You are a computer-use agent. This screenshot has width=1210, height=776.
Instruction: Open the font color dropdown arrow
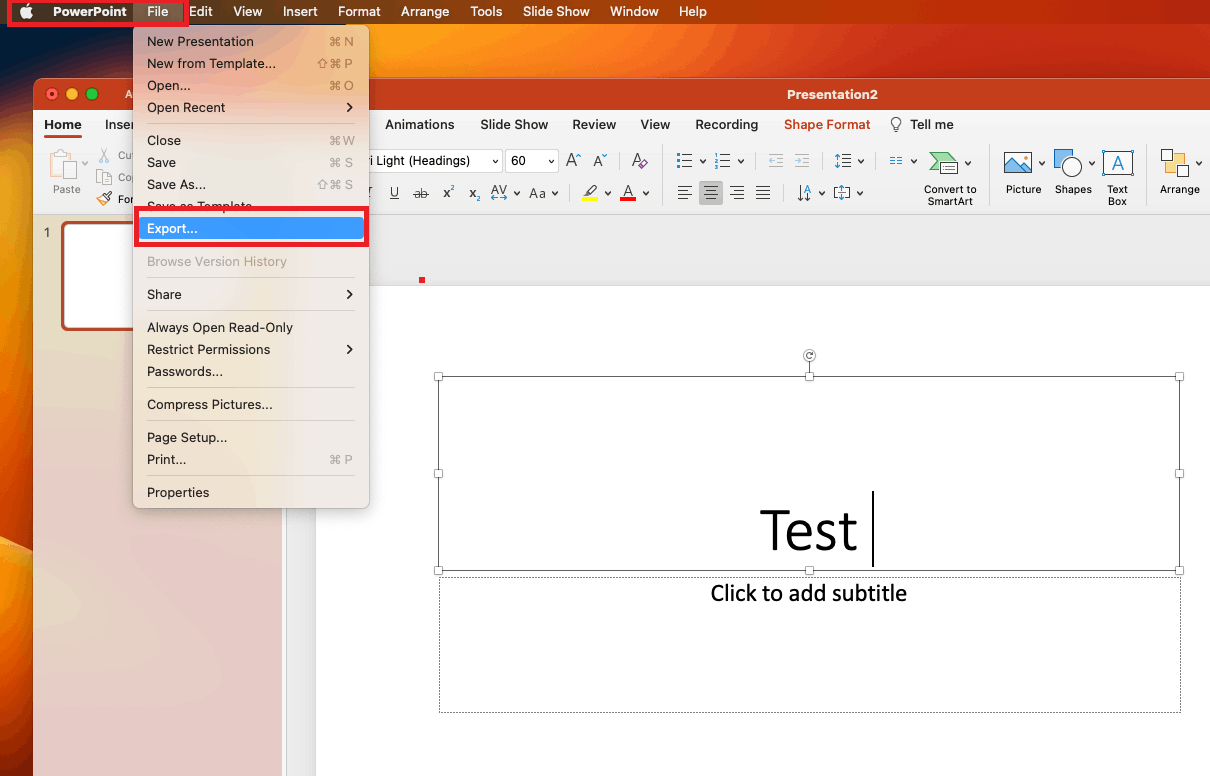(x=646, y=193)
